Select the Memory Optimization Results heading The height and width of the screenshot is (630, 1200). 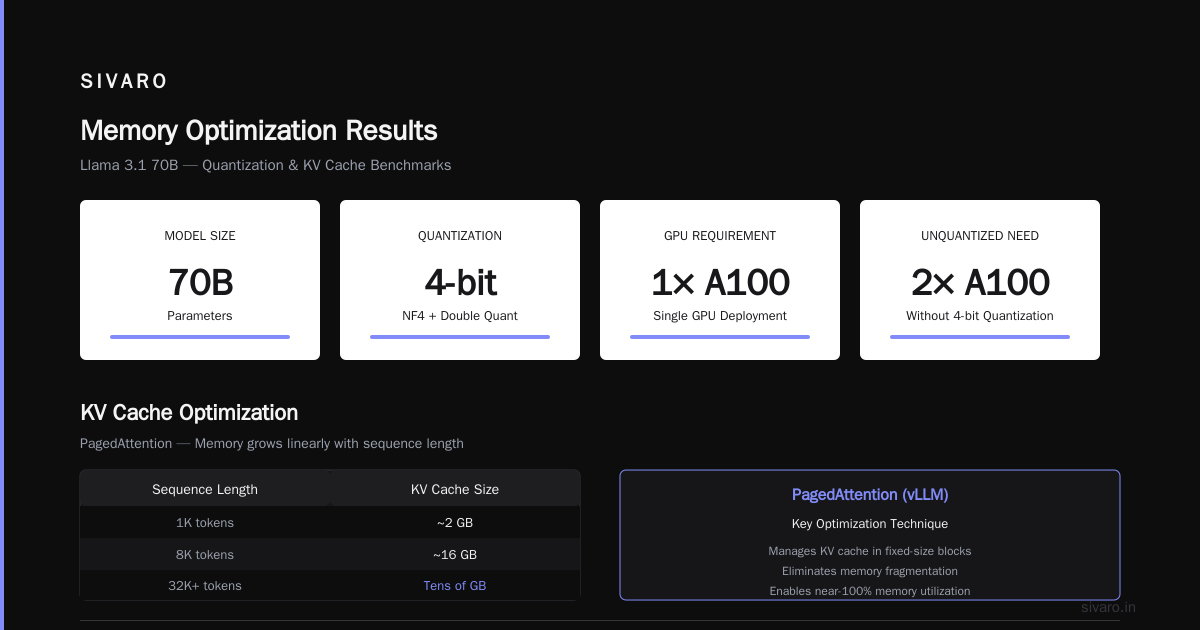(258, 131)
